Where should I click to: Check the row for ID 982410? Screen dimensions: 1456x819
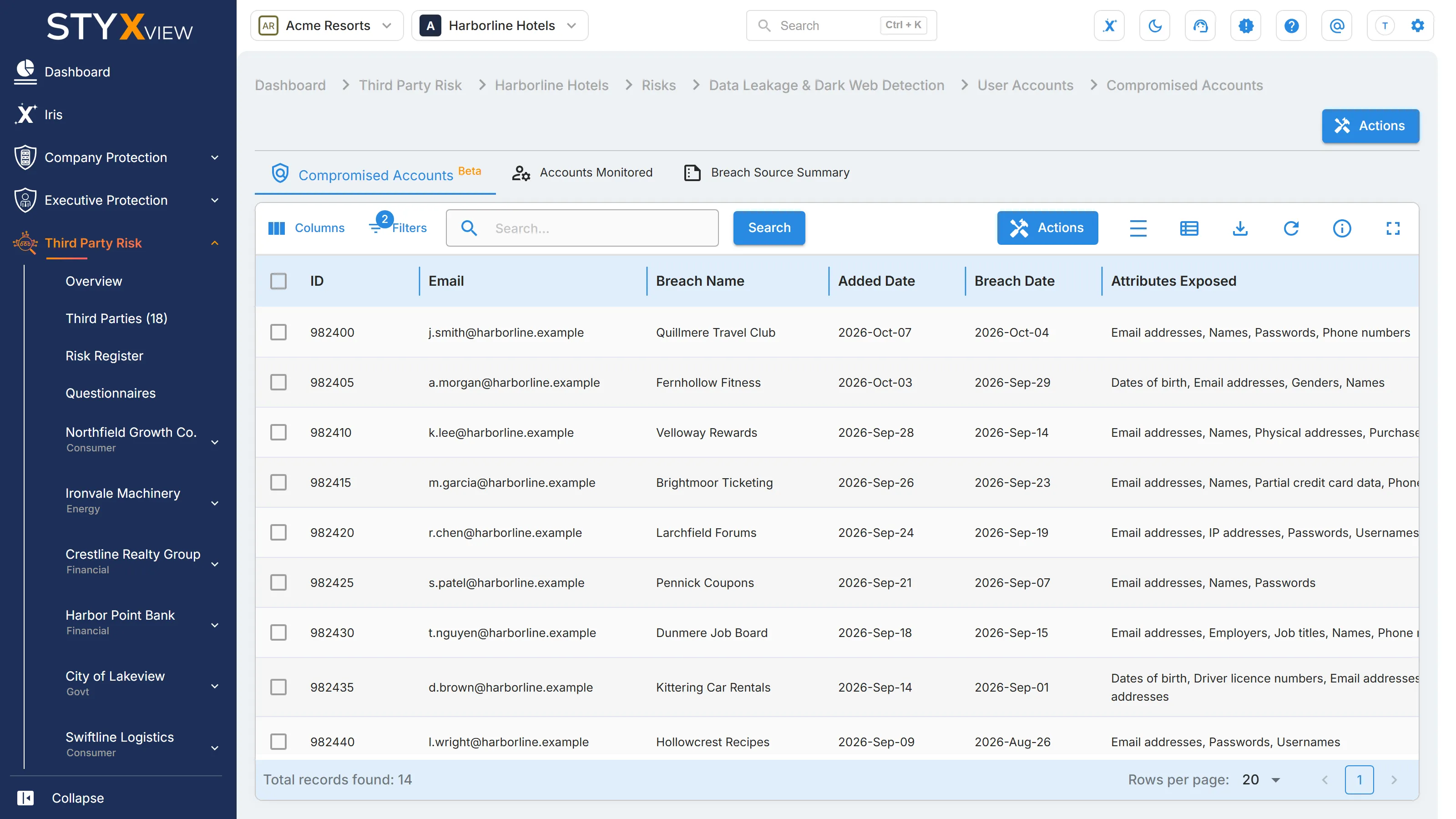click(278, 432)
